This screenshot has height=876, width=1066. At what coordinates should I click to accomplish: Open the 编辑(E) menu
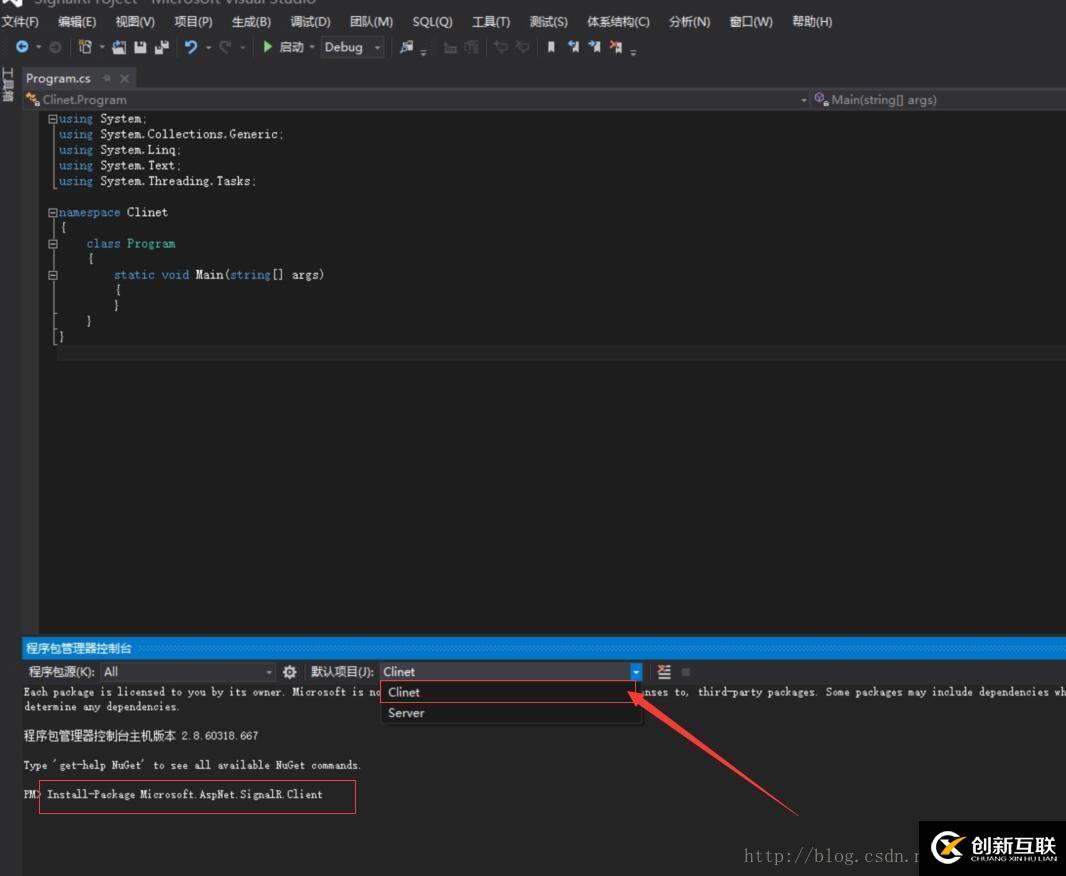click(77, 22)
